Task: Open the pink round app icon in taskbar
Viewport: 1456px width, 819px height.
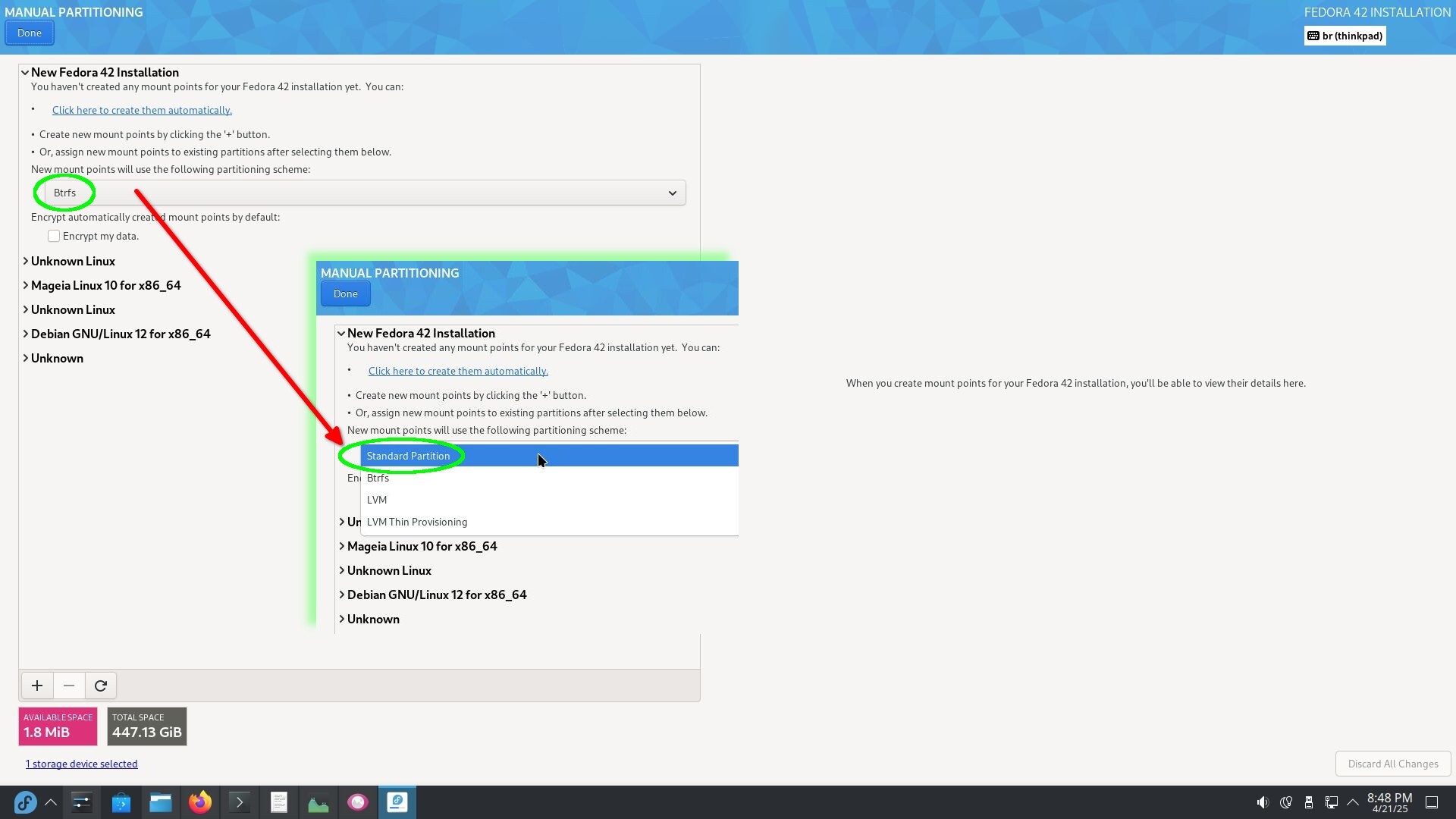Action: coord(358,802)
